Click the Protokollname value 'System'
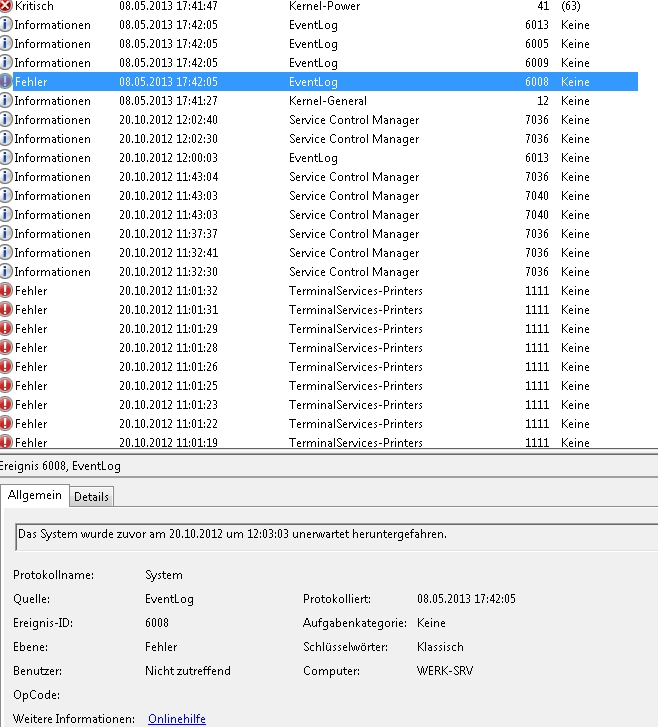Viewport: 658px width, 727px height. (164, 575)
